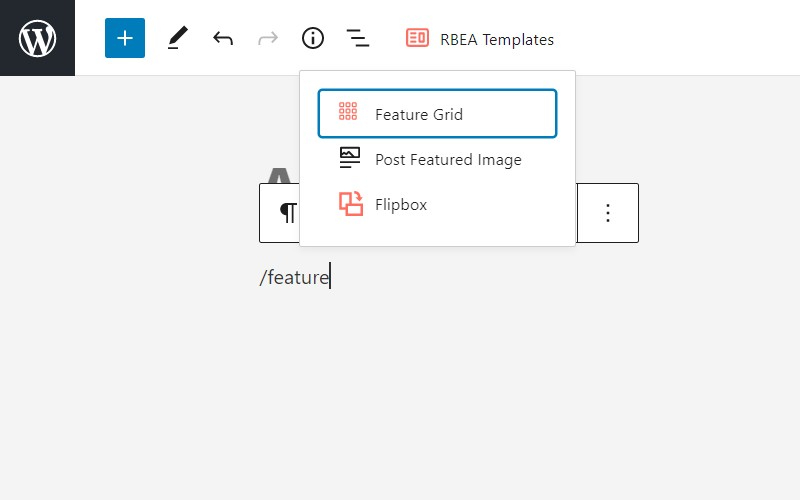800x500 pixels.
Task: Open the List View outline
Action: [357, 38]
